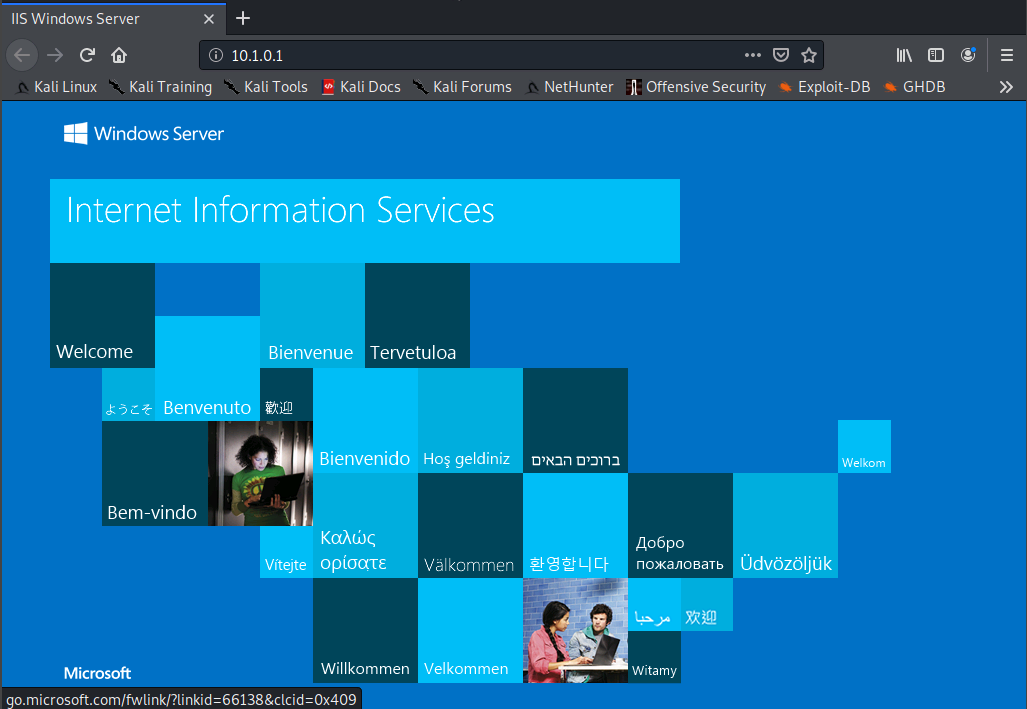1027x709 pixels.
Task: Save page to Pocket
Action: pos(781,55)
